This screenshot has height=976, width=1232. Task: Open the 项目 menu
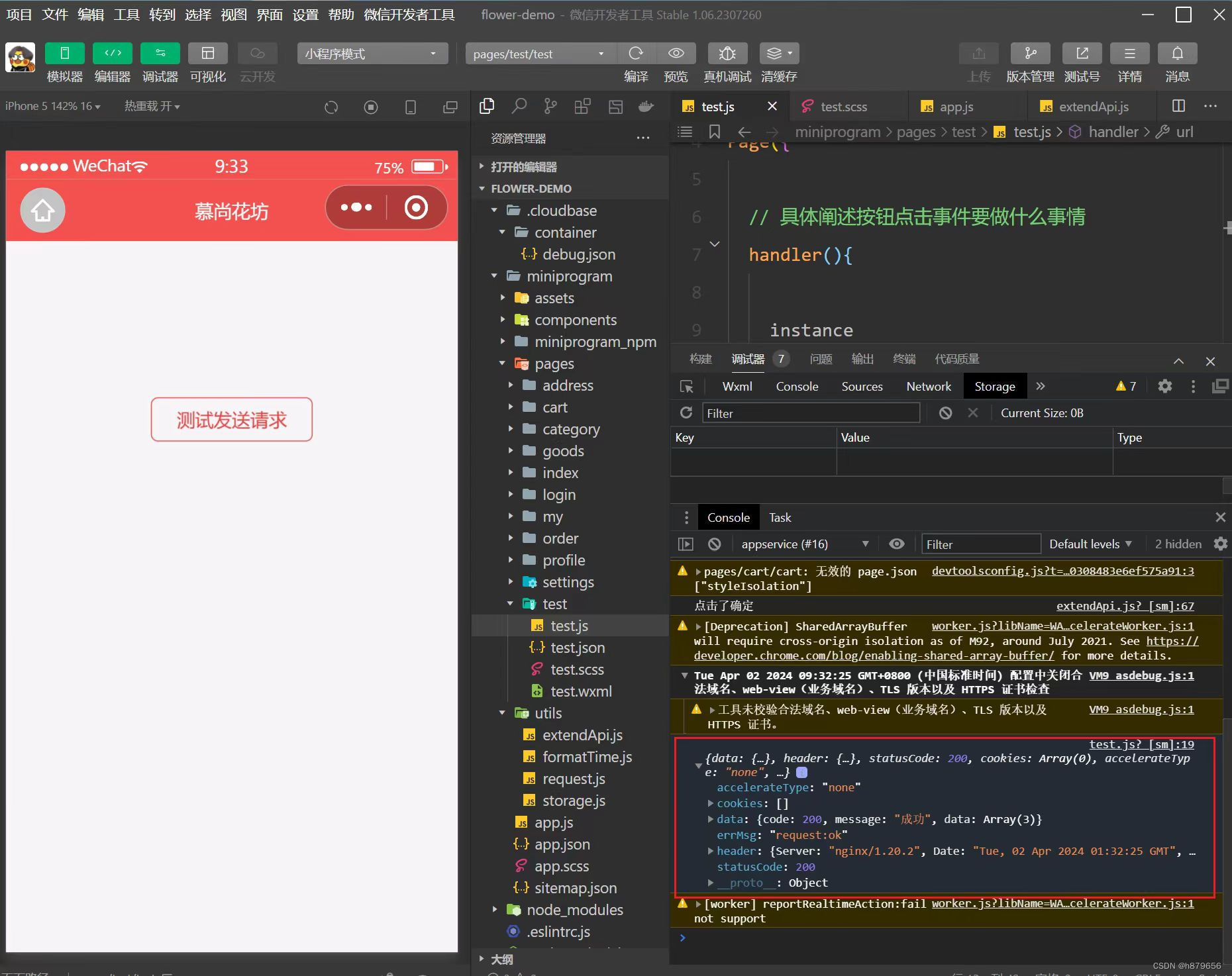click(19, 15)
